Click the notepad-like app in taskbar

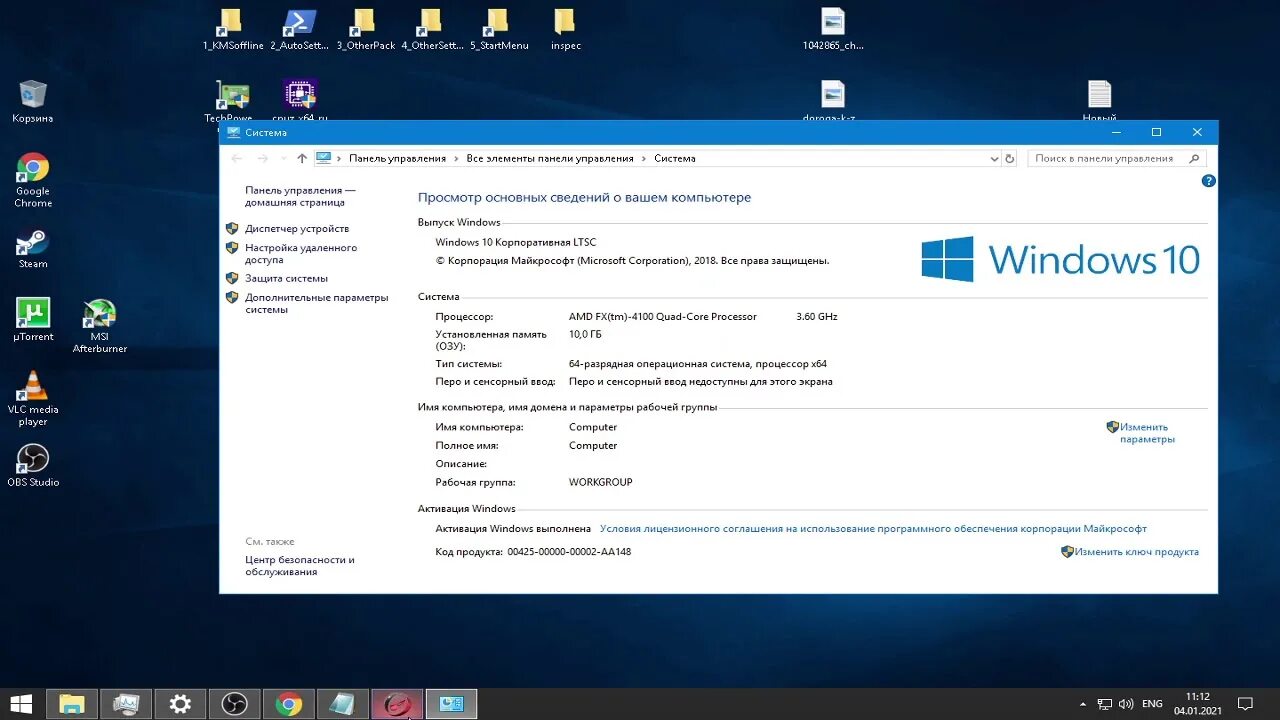(343, 704)
